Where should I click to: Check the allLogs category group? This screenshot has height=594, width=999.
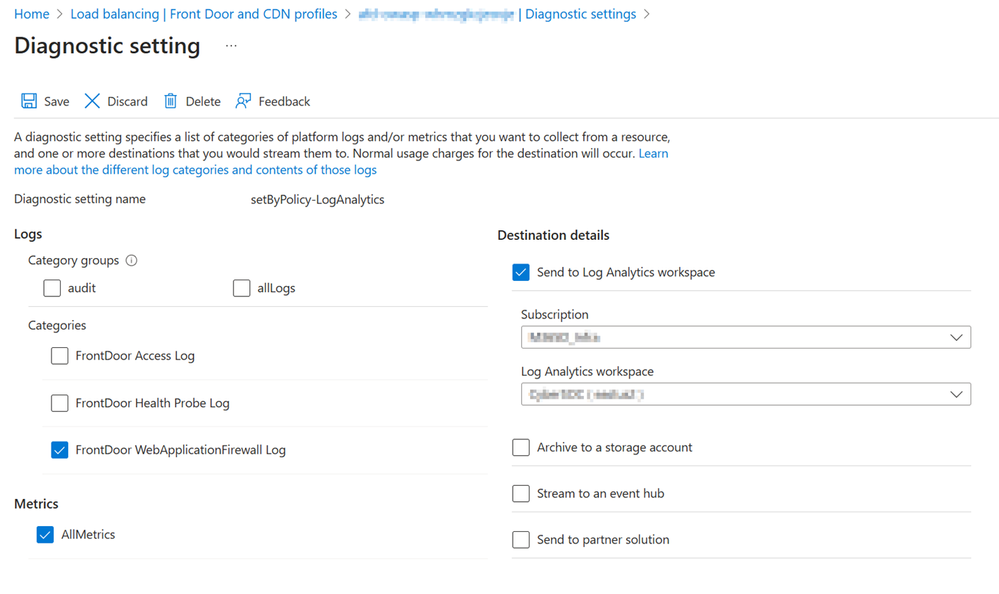pyautogui.click(x=241, y=288)
